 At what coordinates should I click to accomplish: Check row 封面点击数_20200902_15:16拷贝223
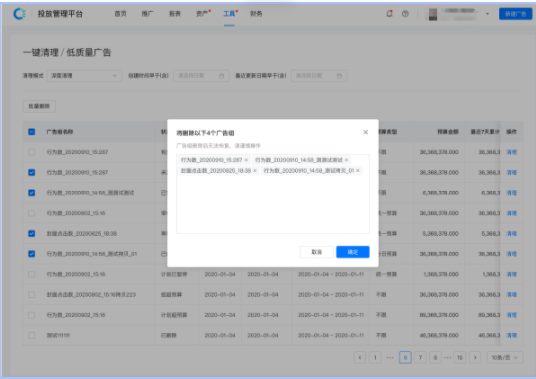(31, 295)
